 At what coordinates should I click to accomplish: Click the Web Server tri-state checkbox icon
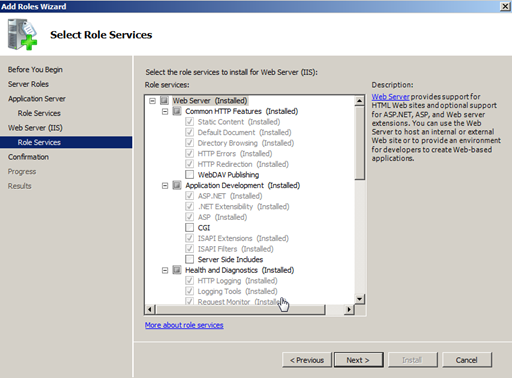tap(165, 101)
